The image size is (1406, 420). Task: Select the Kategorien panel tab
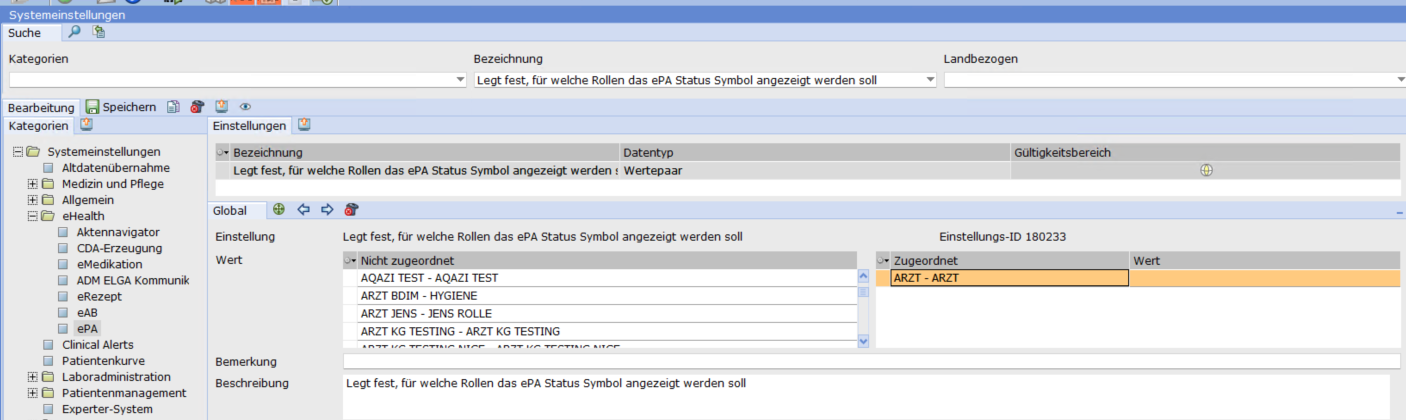tap(39, 125)
